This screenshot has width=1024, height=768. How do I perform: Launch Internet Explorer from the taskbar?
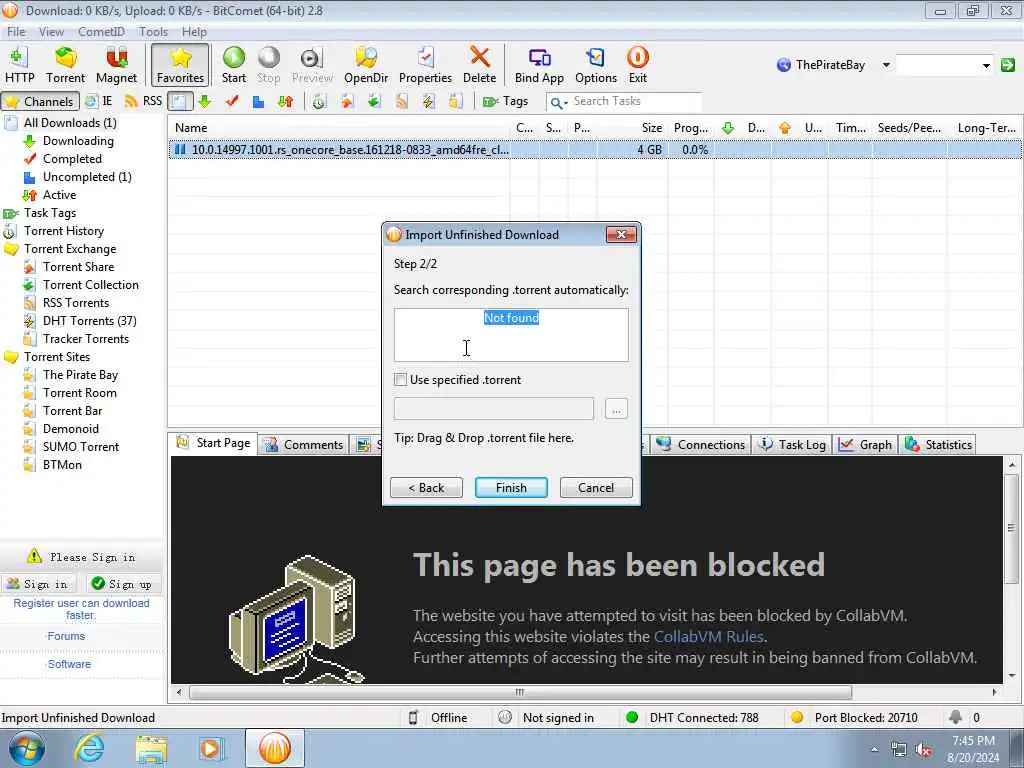[x=89, y=748]
